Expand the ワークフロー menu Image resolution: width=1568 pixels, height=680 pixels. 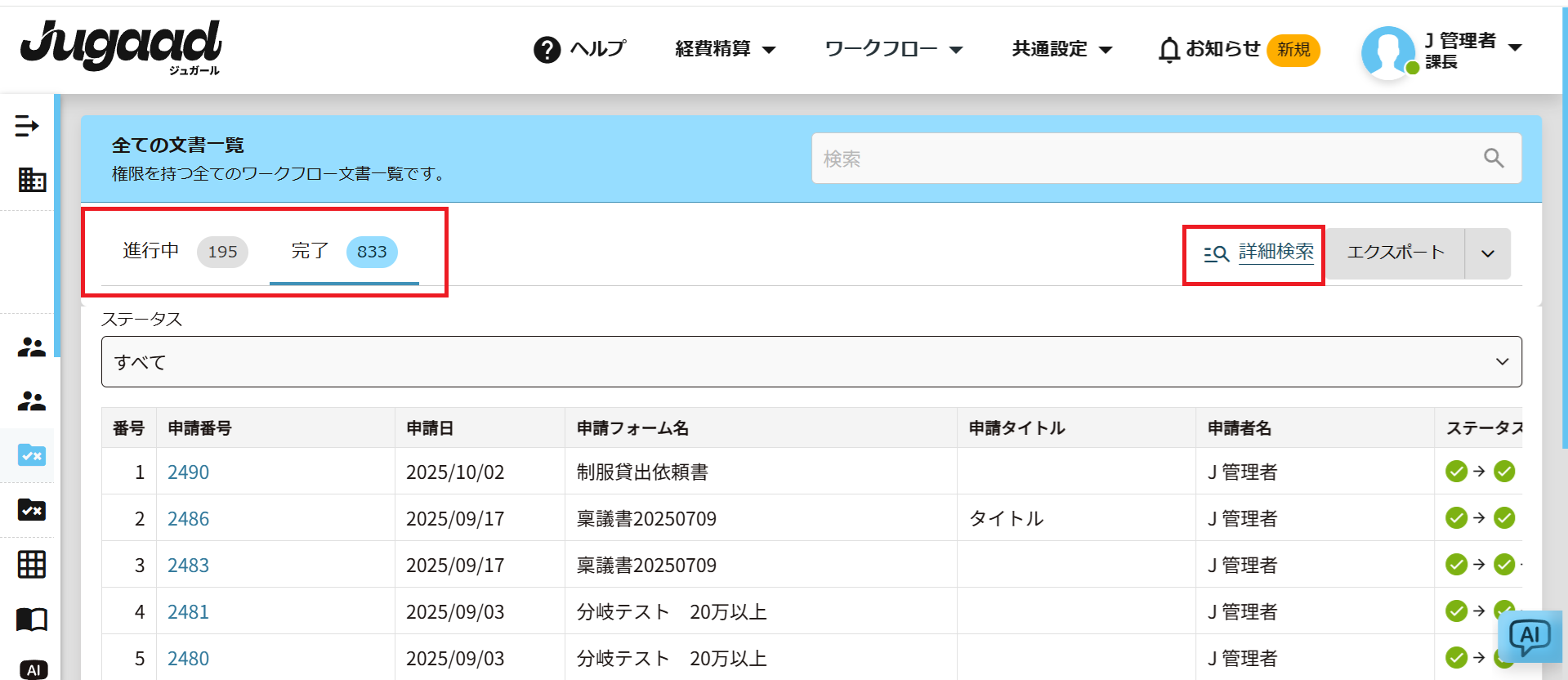tap(893, 49)
